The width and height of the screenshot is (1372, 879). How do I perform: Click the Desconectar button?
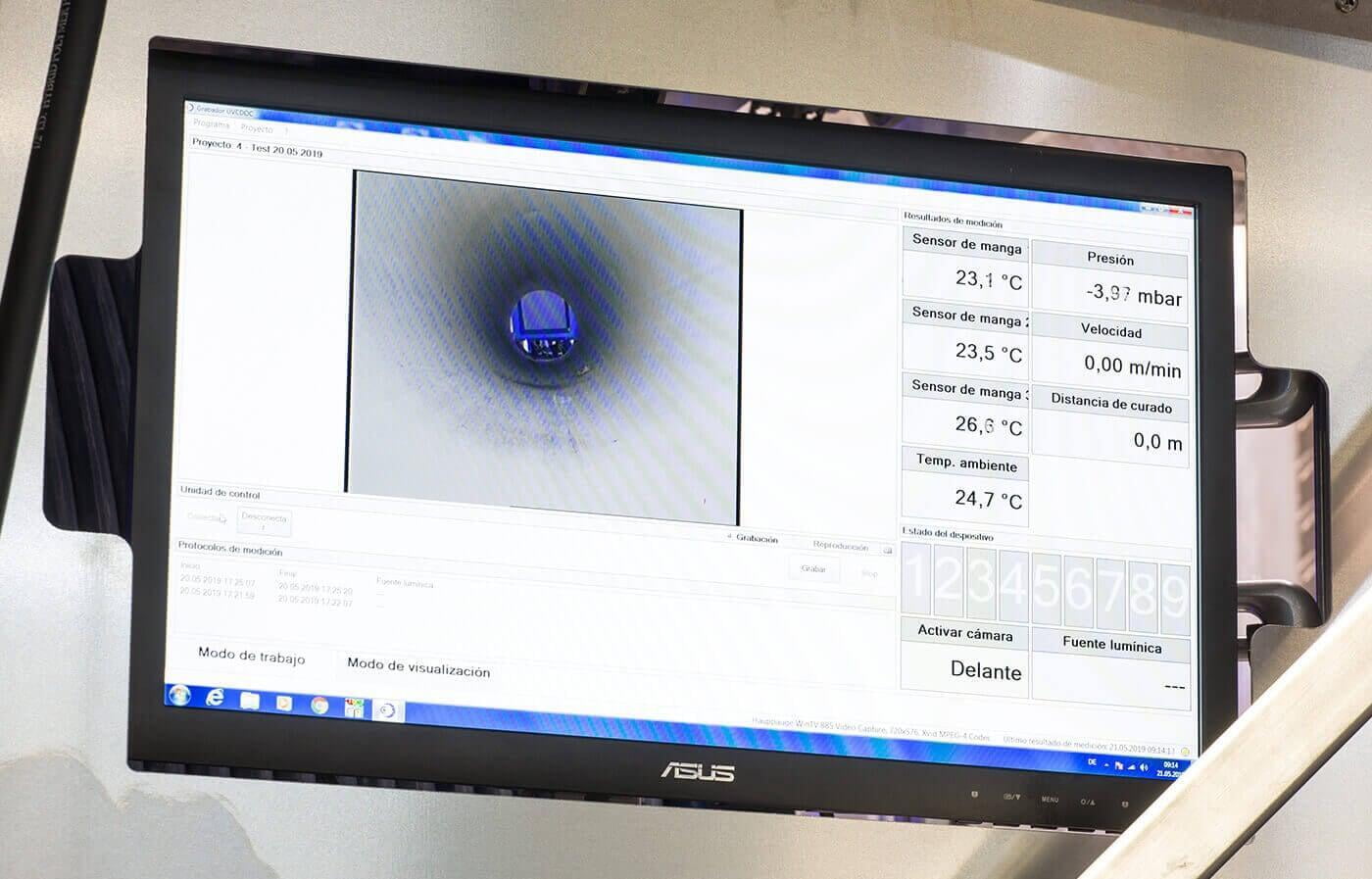(x=265, y=520)
